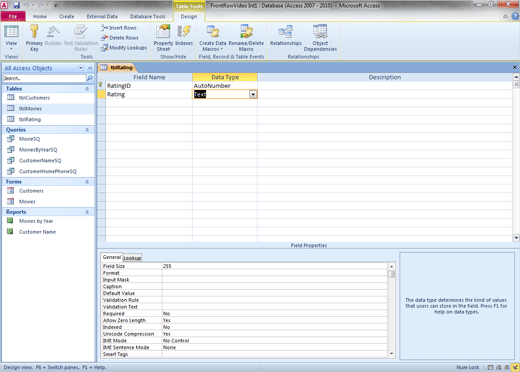
Task: Click the RatingID field name cell
Action: click(149, 86)
